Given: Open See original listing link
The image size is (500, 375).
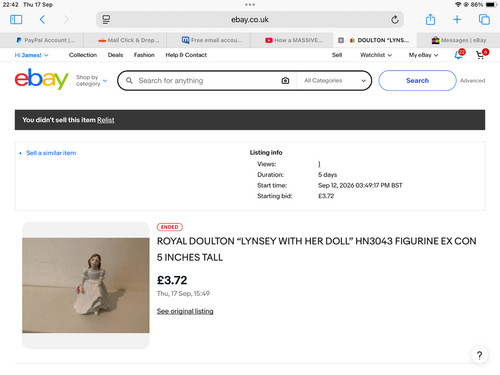Looking at the screenshot, I should 185,311.
